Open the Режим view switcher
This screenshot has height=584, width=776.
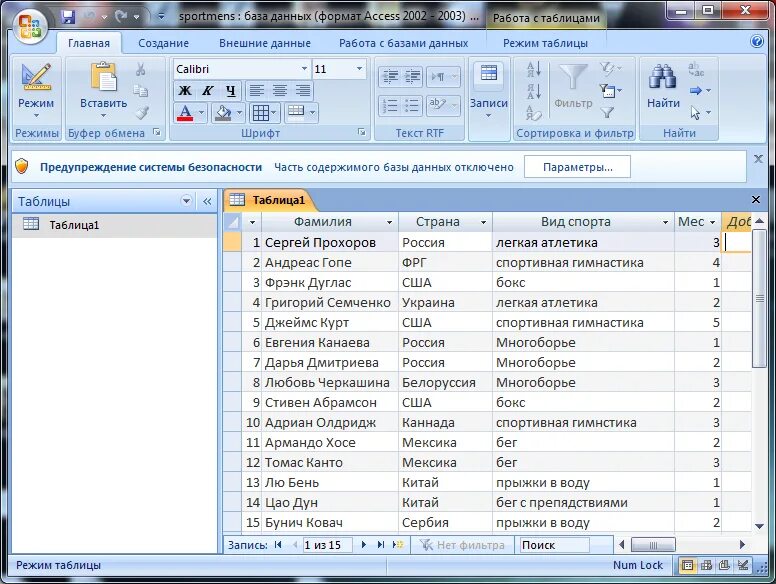tap(36, 92)
